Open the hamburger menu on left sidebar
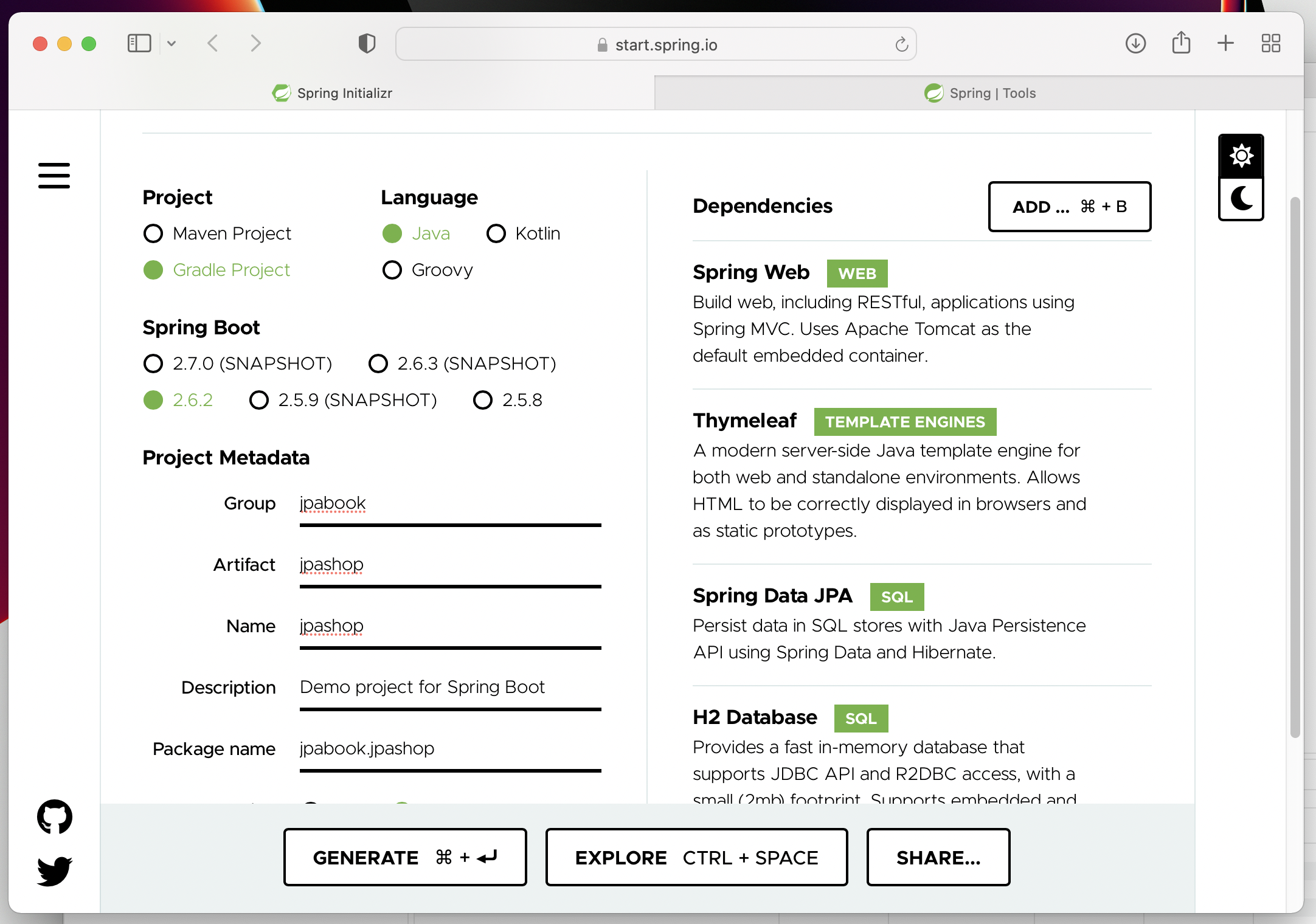The height and width of the screenshot is (924, 1316). [54, 176]
